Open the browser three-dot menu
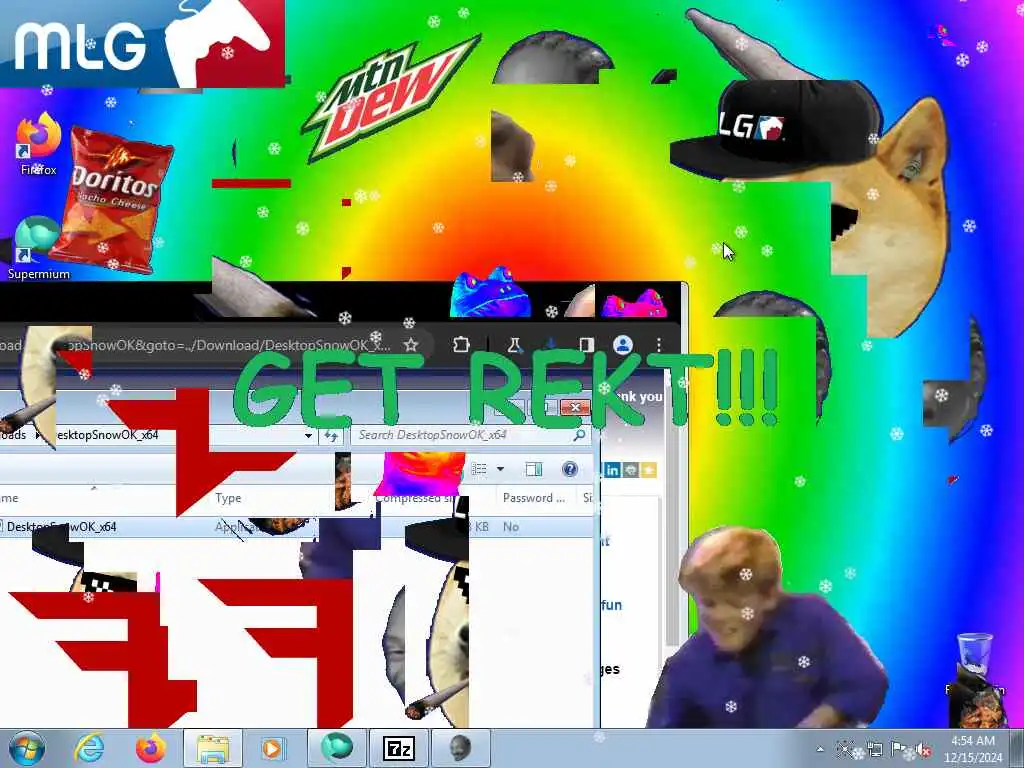The height and width of the screenshot is (768, 1024). [659, 345]
